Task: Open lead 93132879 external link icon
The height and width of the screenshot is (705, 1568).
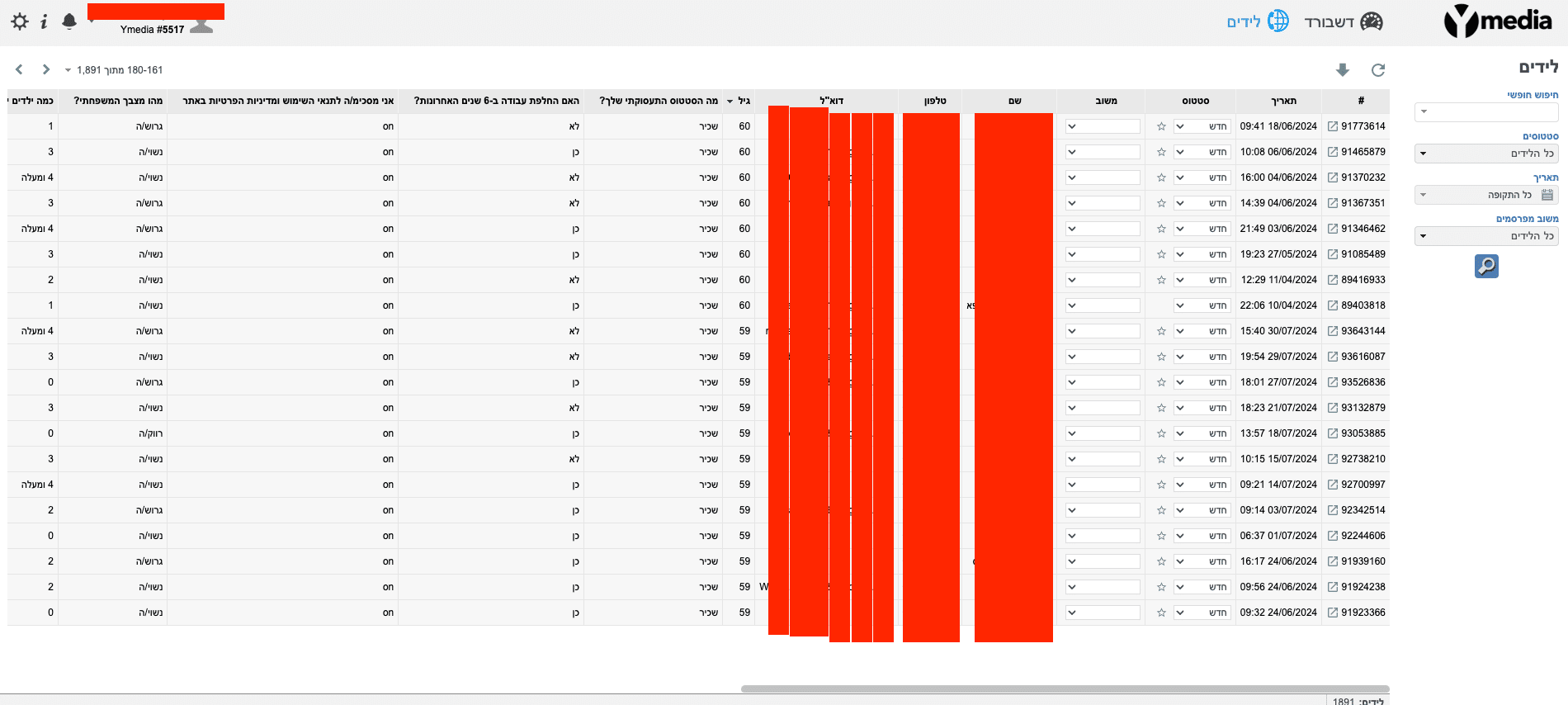Action: (x=1333, y=408)
